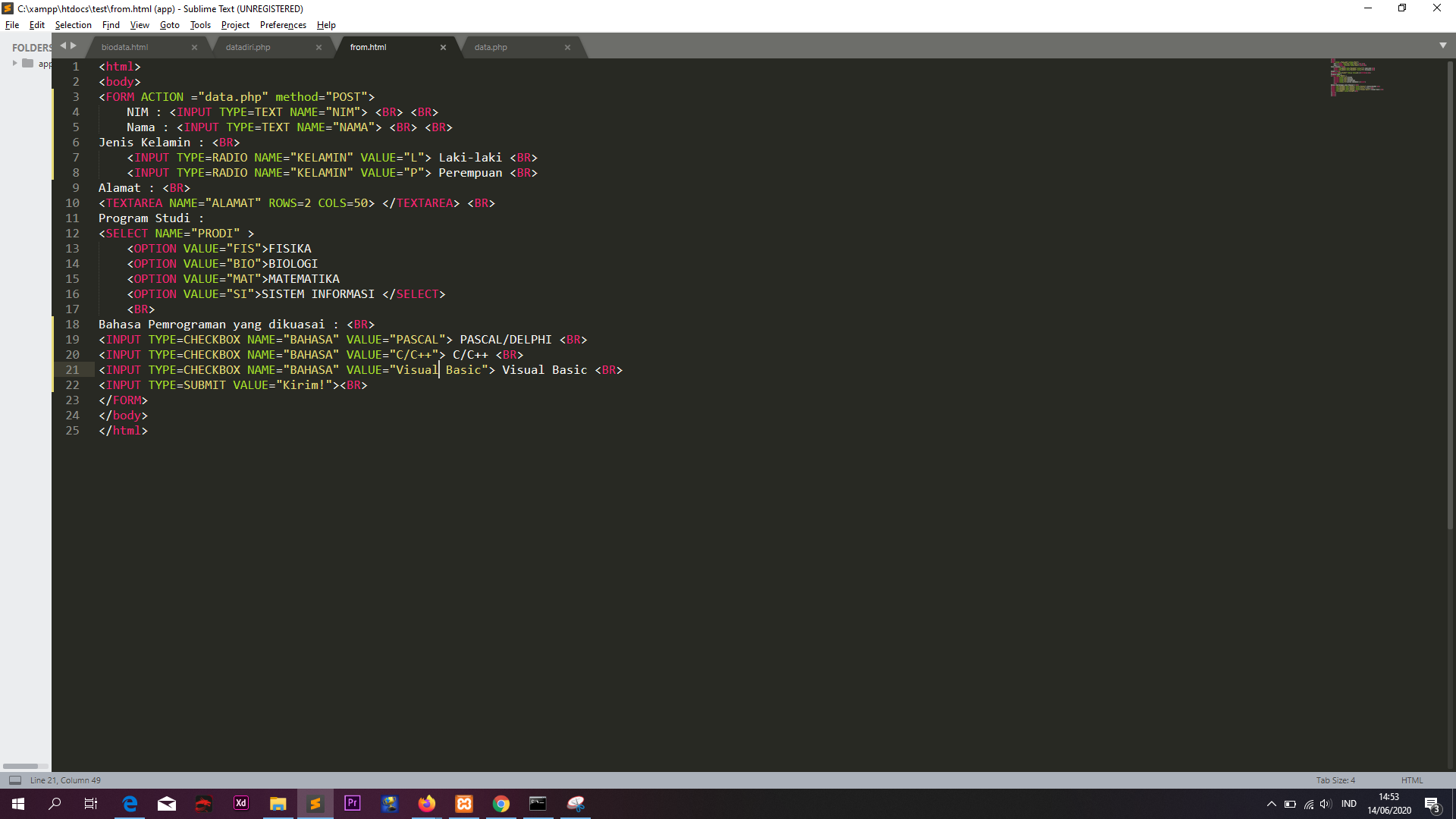Click the "Kirim!" submit value text
Screen dimensions: 1456x819
pyautogui.click(x=303, y=385)
